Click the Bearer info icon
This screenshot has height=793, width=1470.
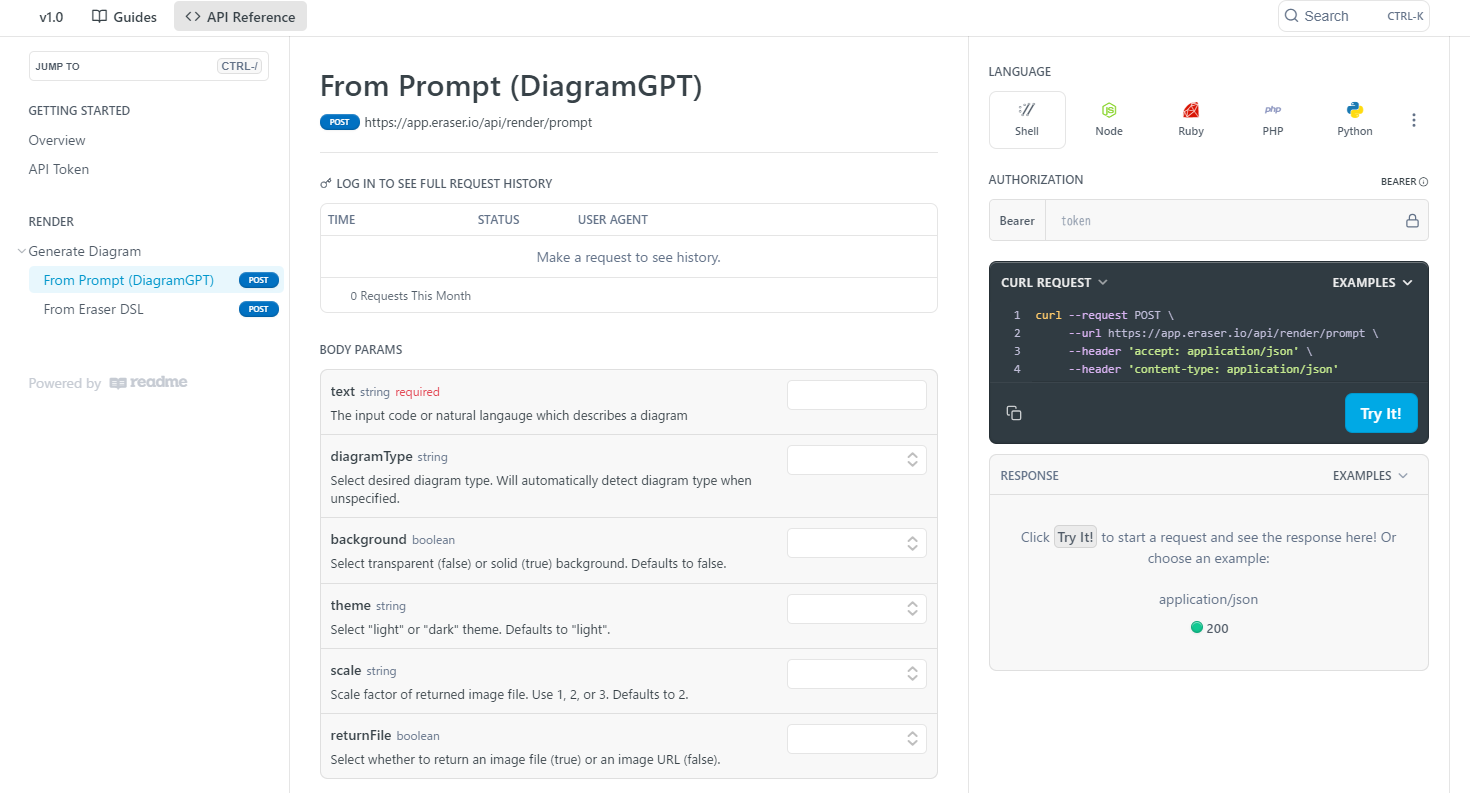(x=1424, y=182)
